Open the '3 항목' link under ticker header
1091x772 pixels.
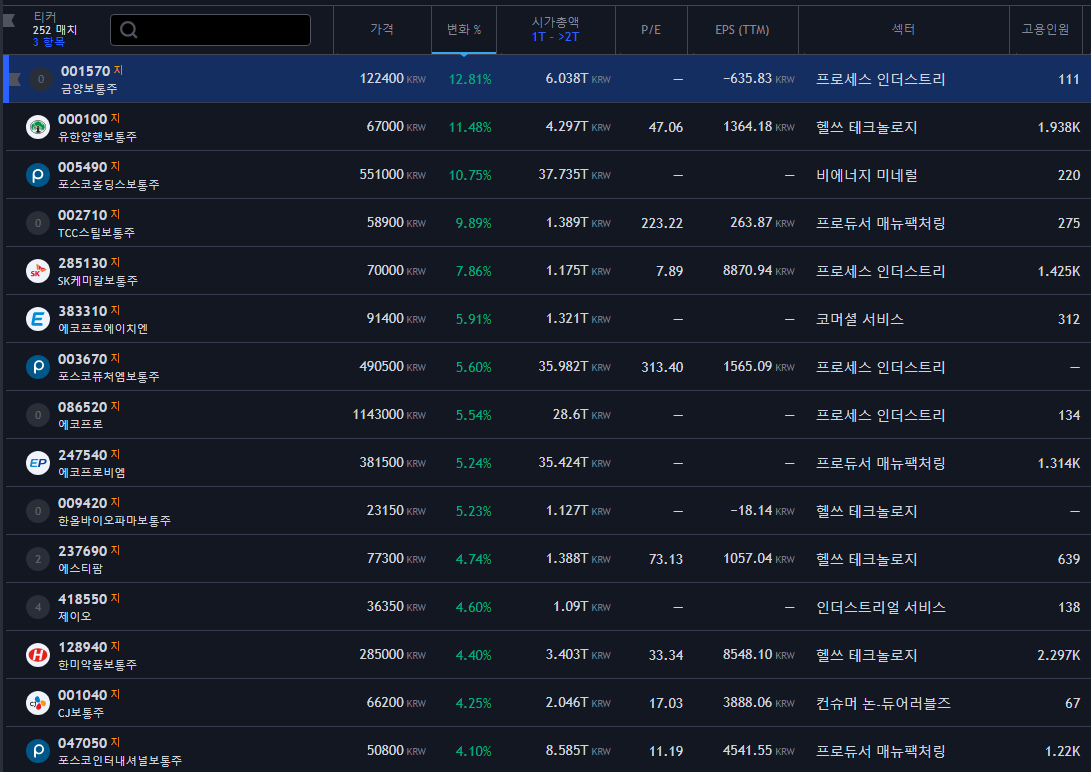[49, 42]
